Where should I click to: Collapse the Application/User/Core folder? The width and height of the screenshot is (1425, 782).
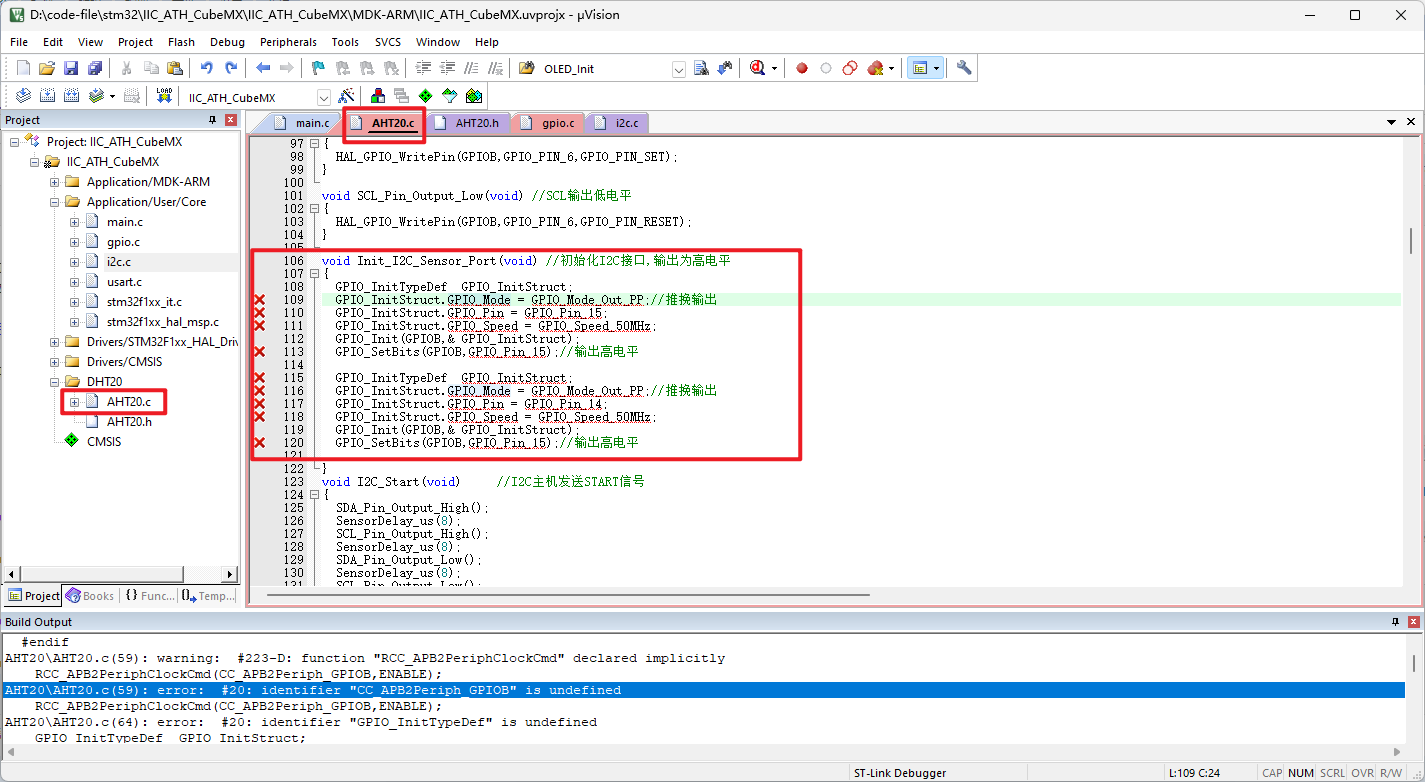click(55, 202)
